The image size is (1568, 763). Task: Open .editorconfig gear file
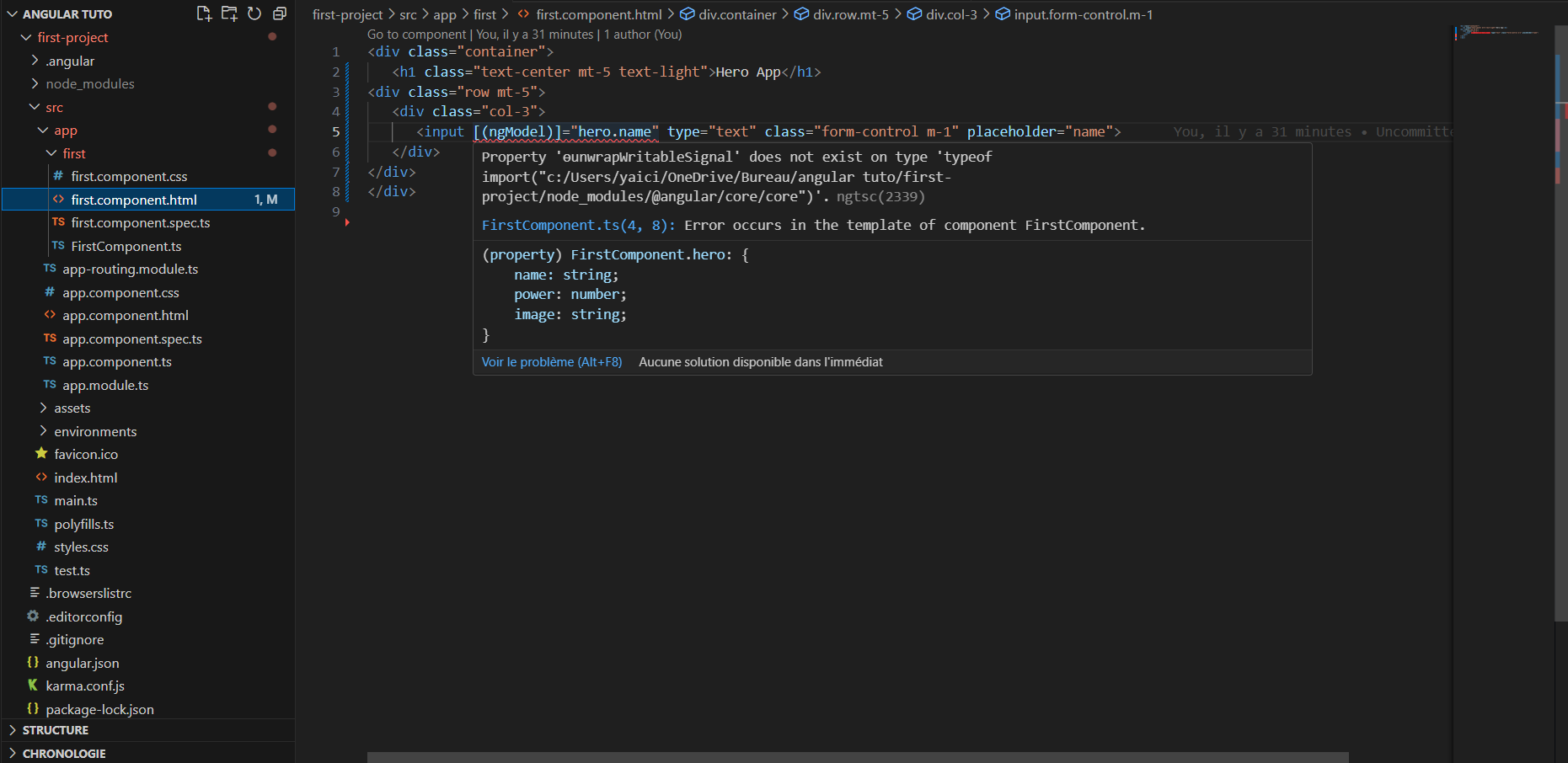(83, 616)
